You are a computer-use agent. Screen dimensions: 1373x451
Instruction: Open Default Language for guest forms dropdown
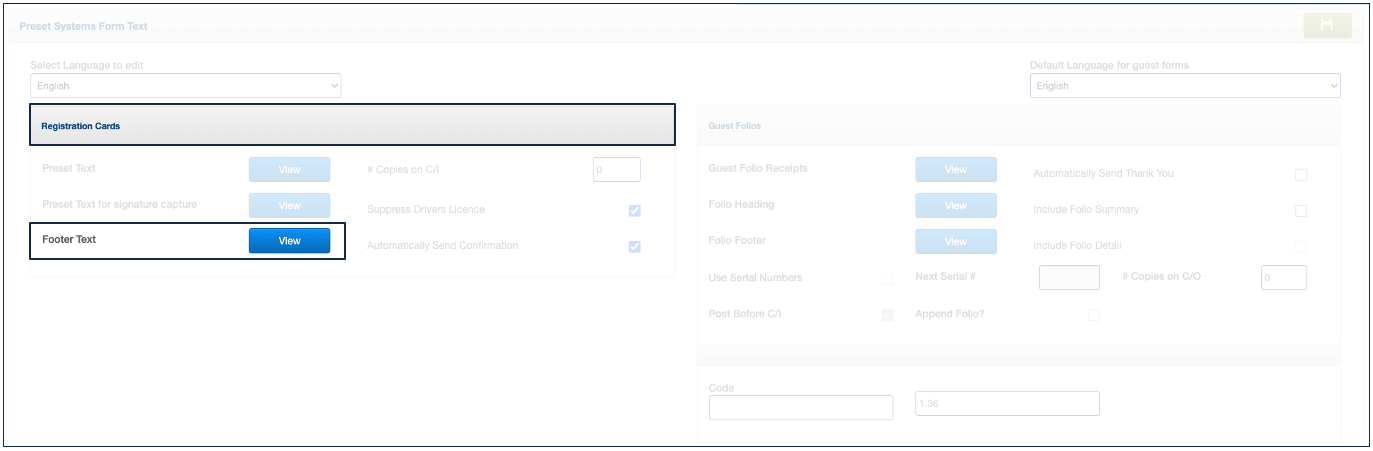[1184, 86]
